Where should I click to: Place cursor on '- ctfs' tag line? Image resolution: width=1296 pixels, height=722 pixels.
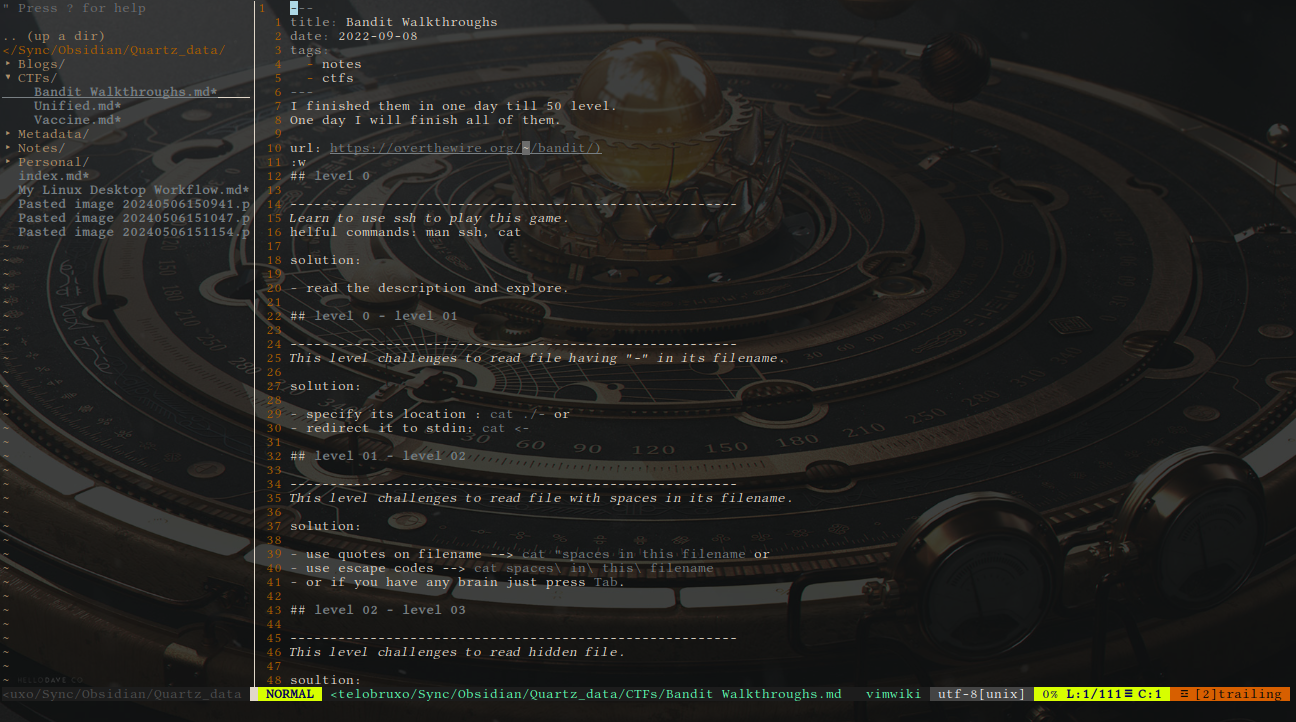point(330,78)
